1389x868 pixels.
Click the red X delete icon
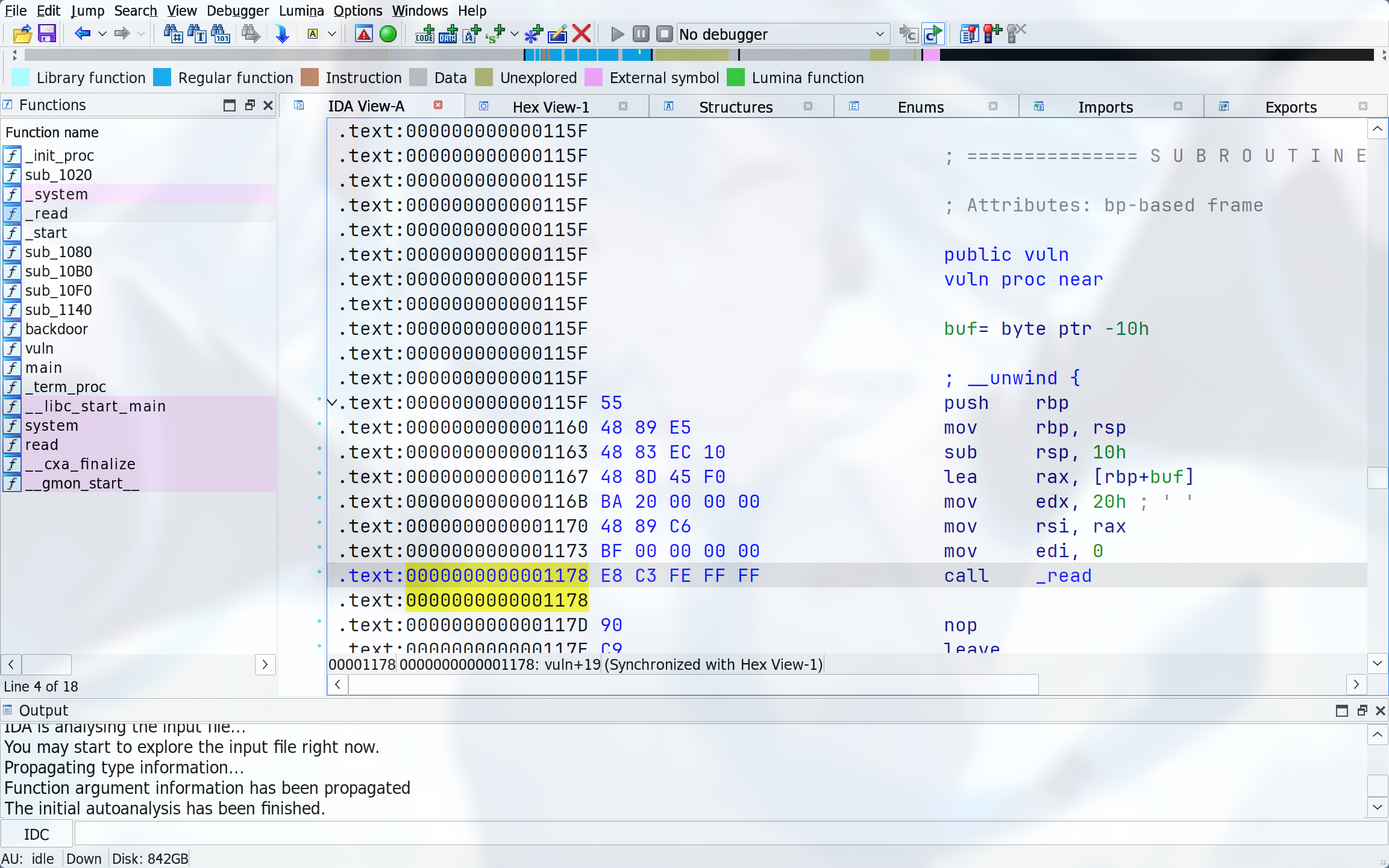click(582, 34)
